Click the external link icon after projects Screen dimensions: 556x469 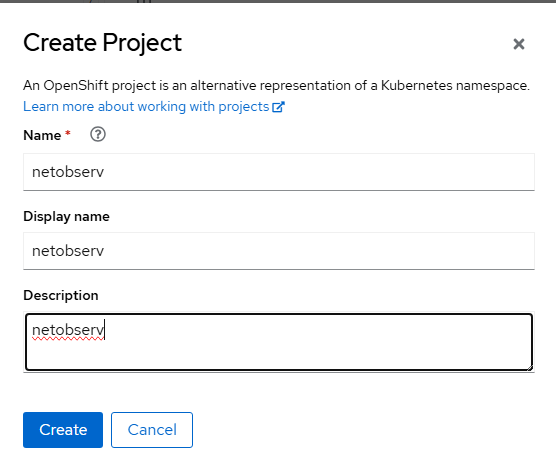[x=278, y=107]
